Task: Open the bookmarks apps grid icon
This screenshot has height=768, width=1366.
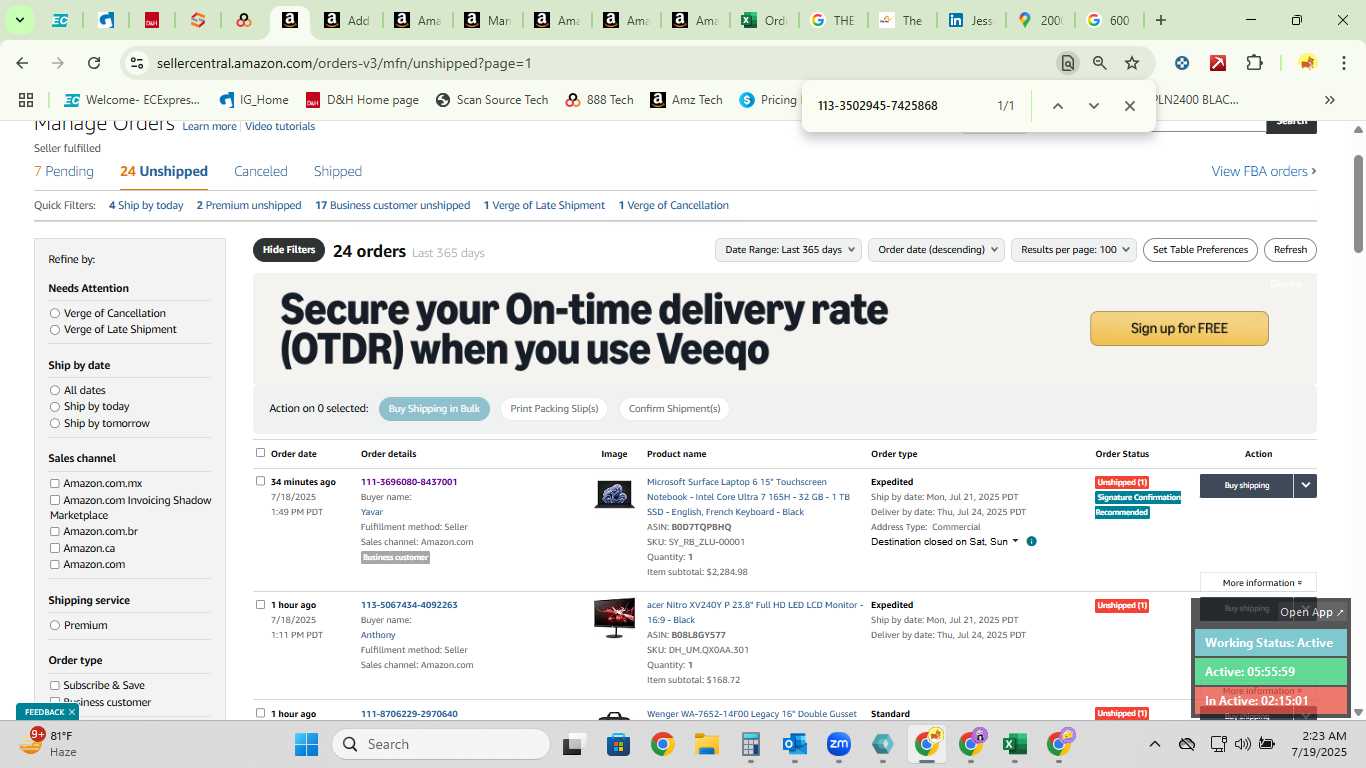Action: [x=26, y=100]
